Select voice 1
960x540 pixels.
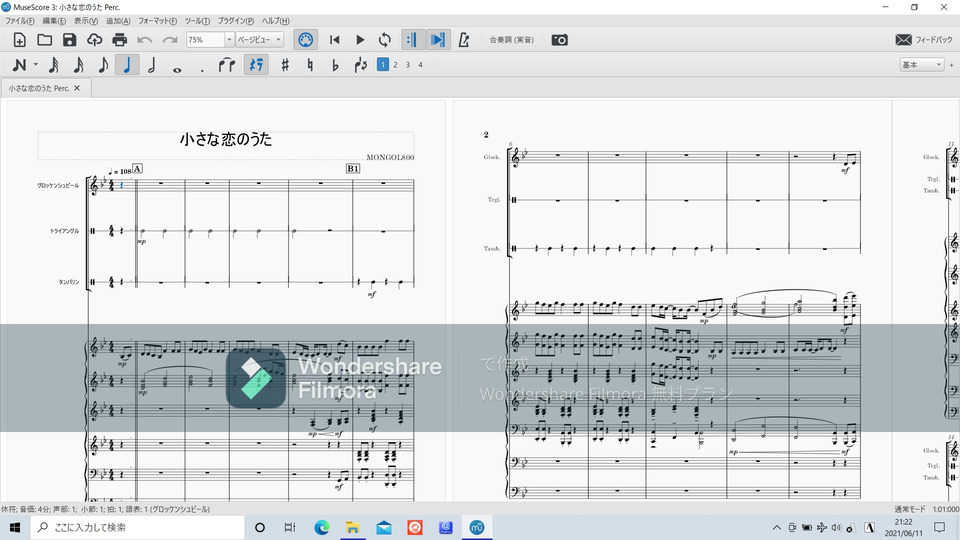(383, 65)
